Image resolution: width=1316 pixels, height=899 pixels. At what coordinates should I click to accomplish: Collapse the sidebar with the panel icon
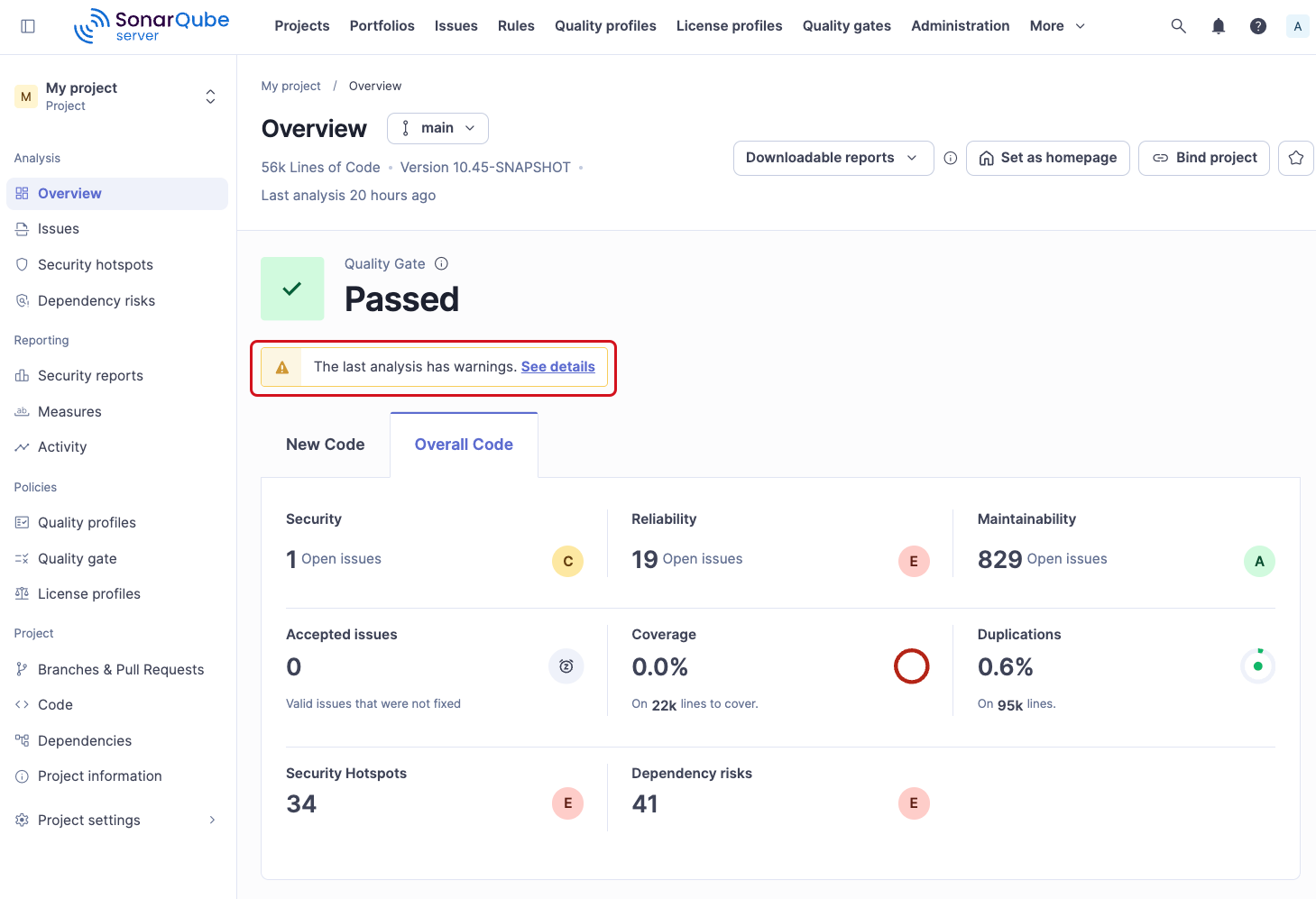pos(28,25)
